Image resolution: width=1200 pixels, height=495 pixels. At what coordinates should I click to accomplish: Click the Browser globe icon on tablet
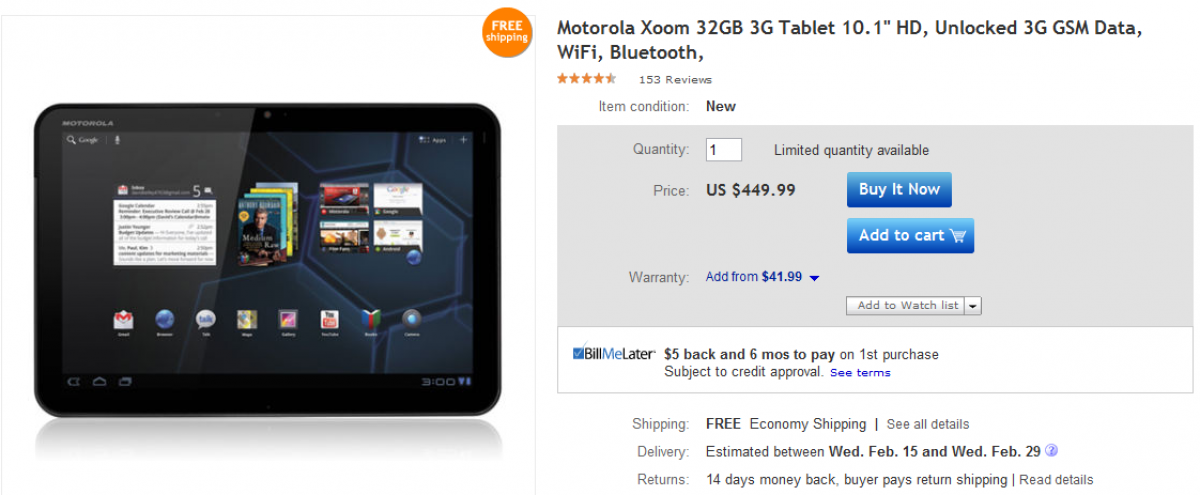[164, 320]
